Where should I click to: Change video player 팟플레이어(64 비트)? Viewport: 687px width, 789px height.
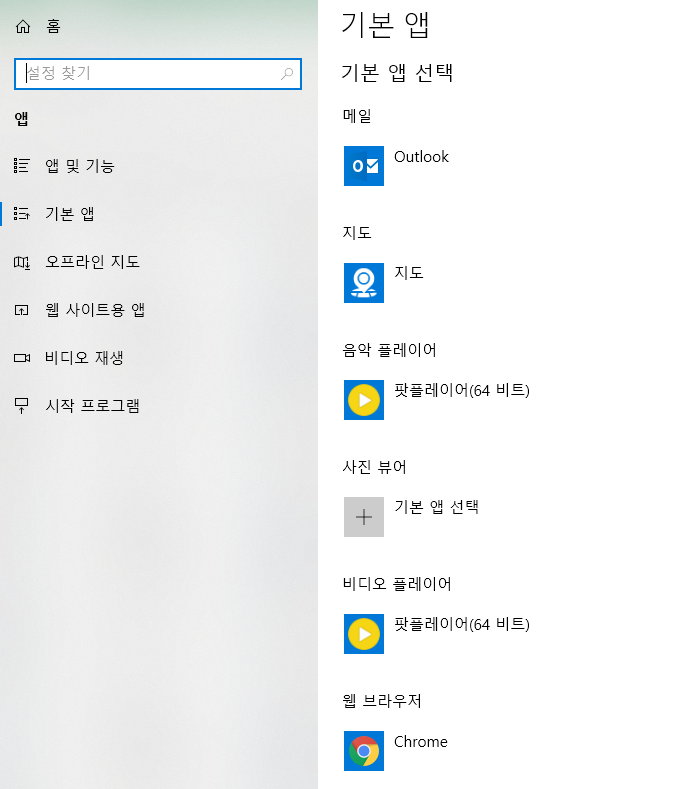(x=462, y=624)
